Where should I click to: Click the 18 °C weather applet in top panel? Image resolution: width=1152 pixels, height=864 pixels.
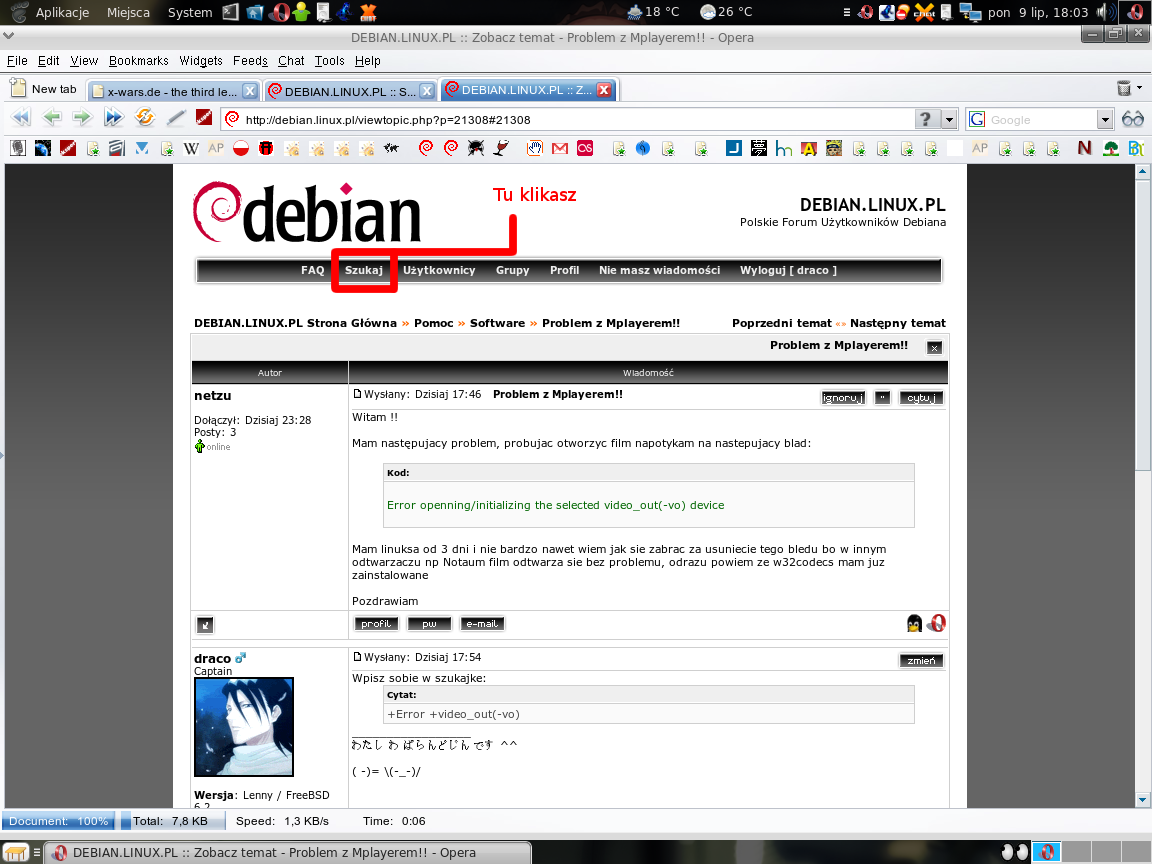click(653, 12)
